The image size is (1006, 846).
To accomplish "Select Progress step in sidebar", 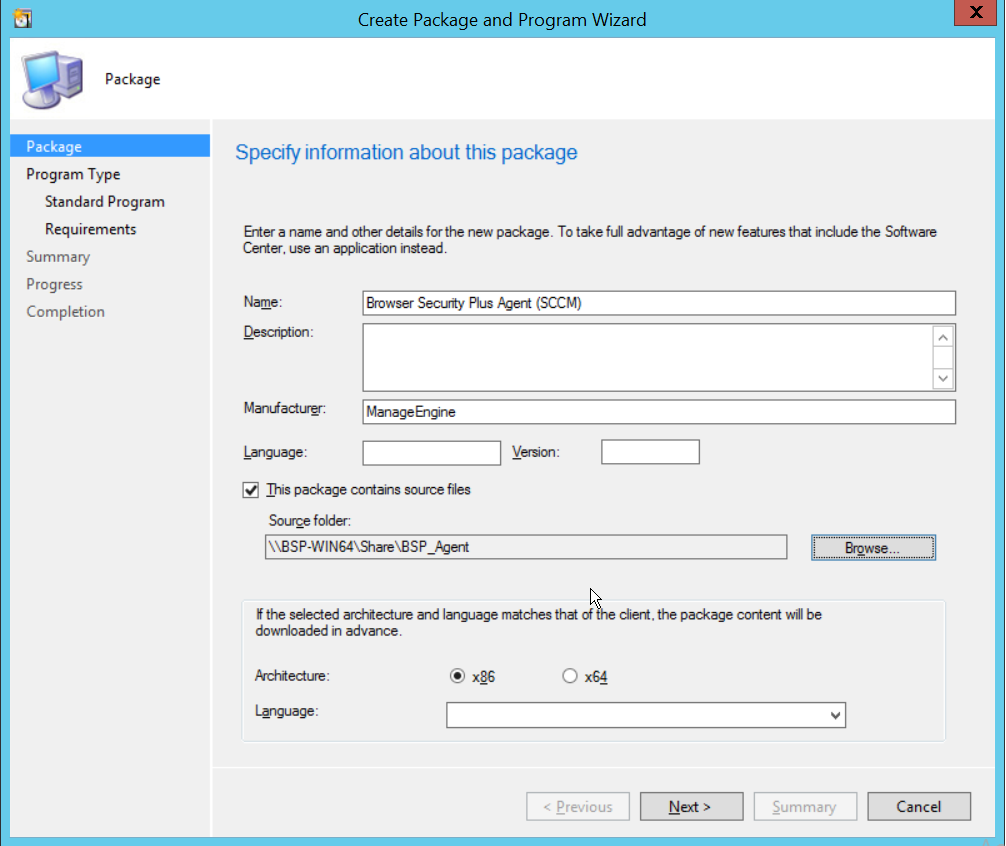I will [x=55, y=284].
